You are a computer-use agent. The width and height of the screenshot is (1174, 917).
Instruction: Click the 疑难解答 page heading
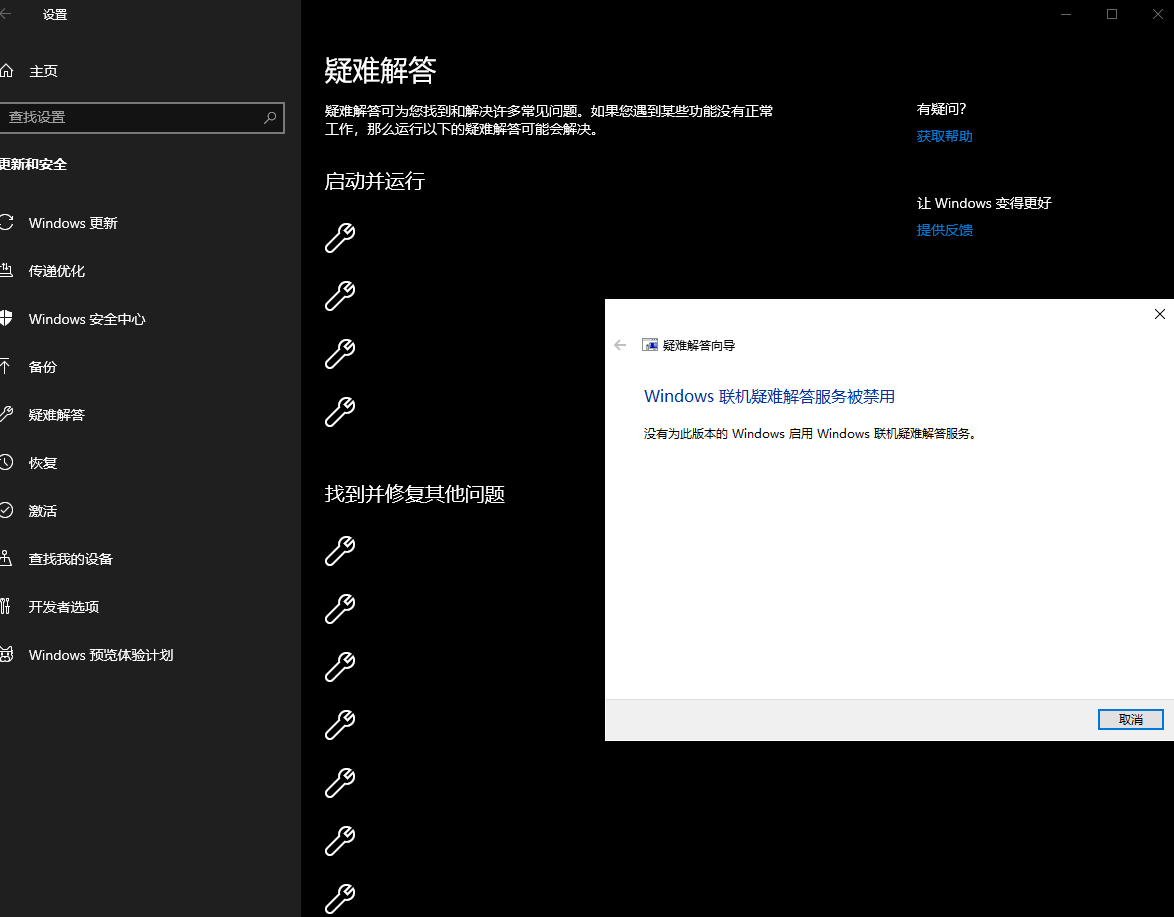[x=380, y=70]
